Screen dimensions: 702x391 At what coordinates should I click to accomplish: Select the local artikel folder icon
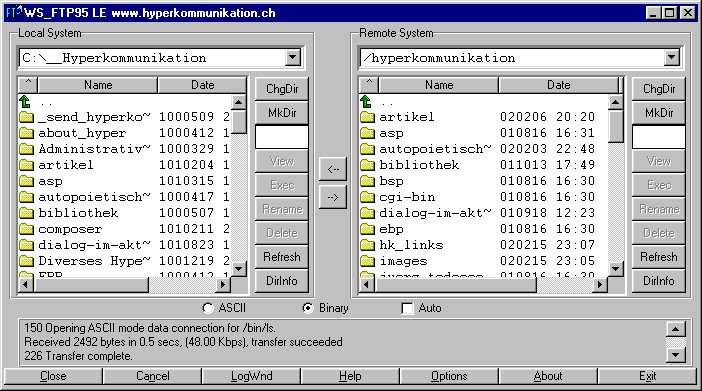(26, 165)
